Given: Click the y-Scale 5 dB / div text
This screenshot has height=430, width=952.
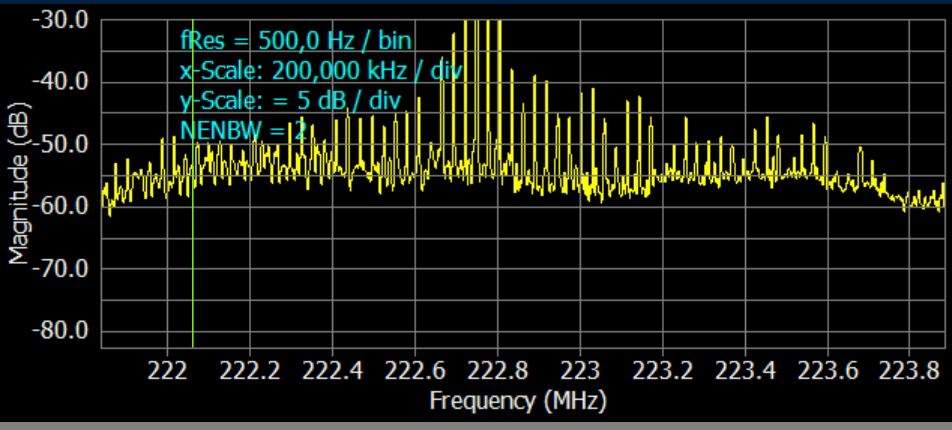Looking at the screenshot, I should 289,99.
